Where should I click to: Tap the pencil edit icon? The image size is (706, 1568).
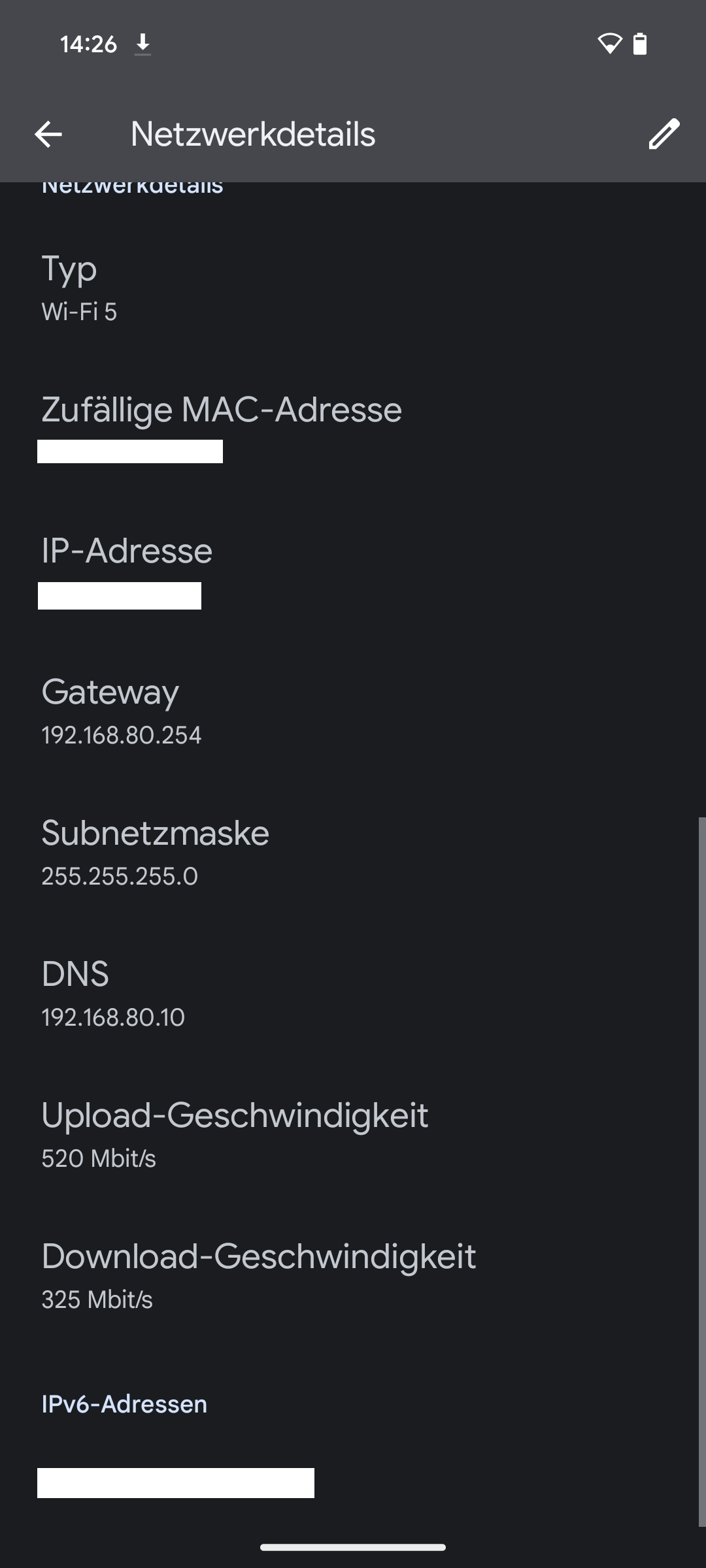(x=664, y=135)
